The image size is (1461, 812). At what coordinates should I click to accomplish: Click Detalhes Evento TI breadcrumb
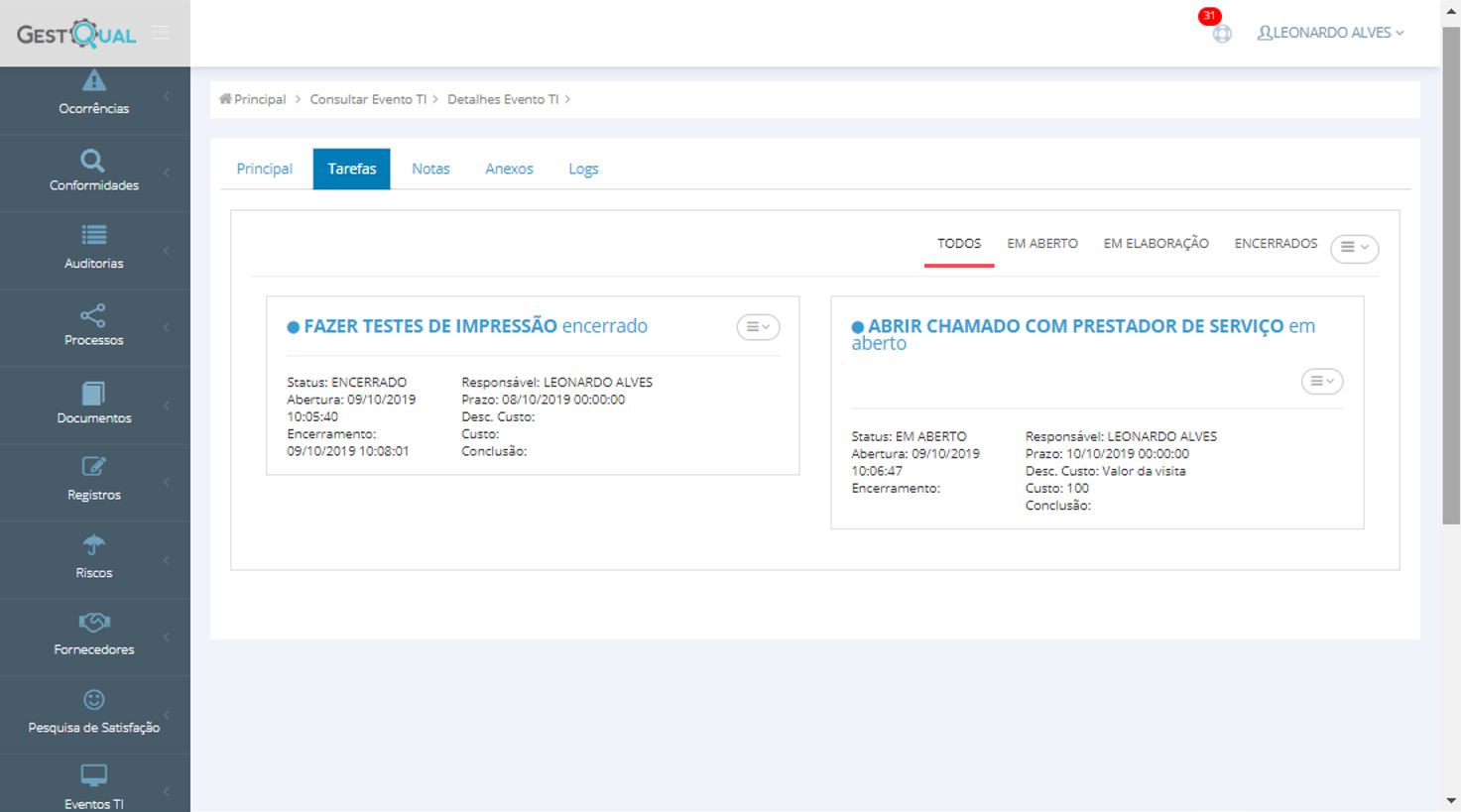point(503,99)
